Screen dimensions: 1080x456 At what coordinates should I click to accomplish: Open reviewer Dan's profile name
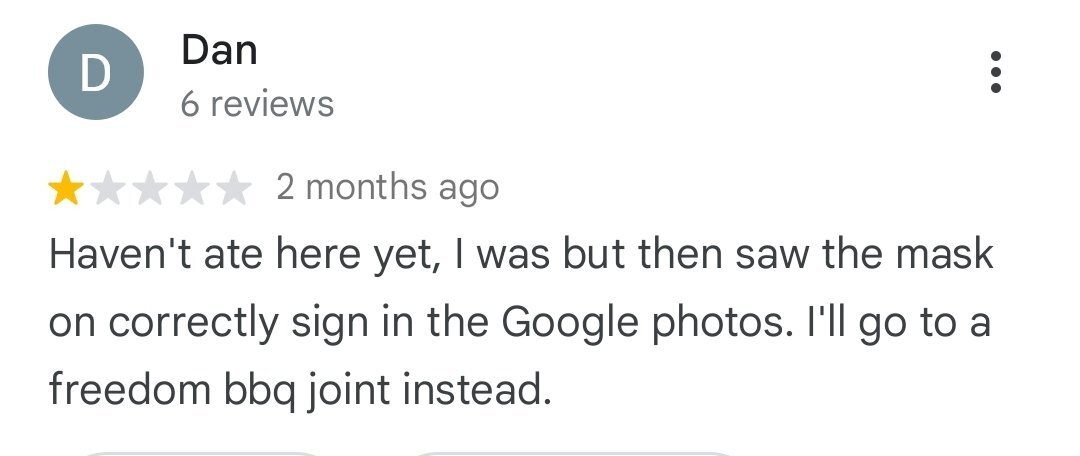pyautogui.click(x=219, y=50)
